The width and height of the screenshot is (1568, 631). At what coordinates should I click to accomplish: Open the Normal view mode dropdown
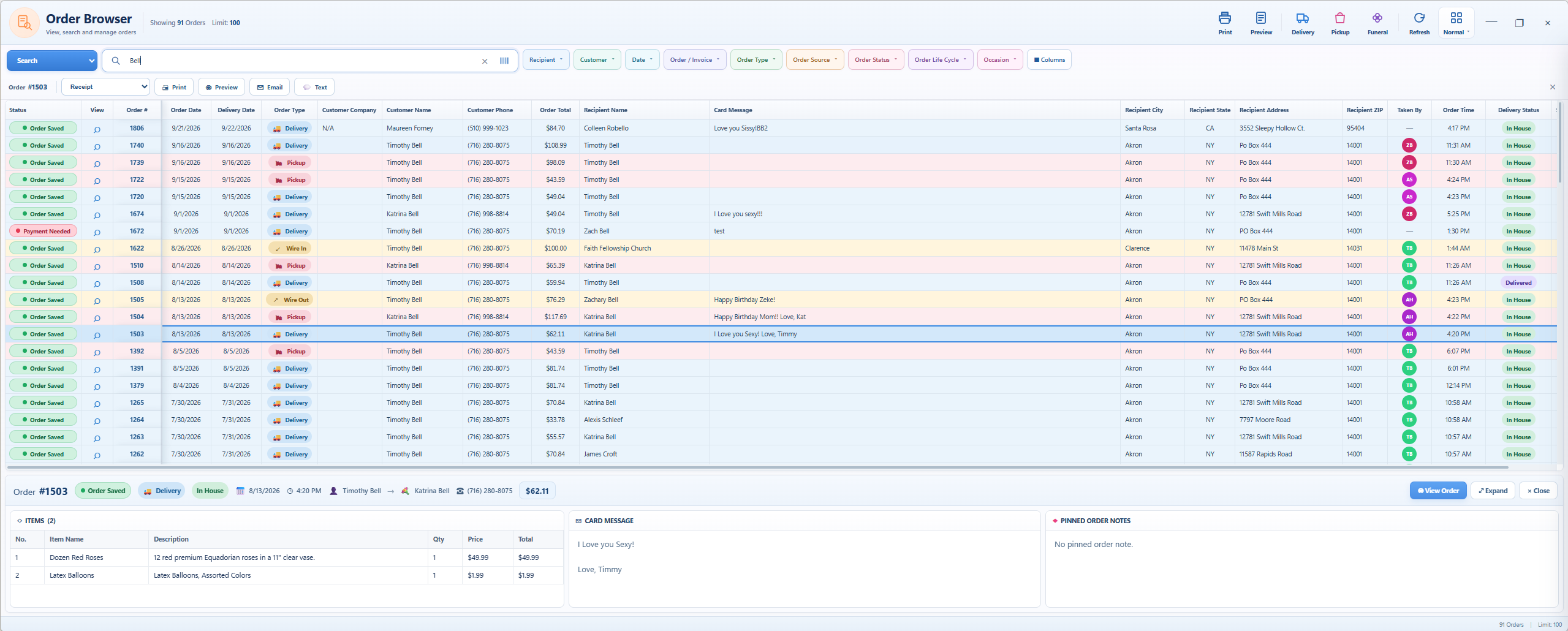[1456, 23]
